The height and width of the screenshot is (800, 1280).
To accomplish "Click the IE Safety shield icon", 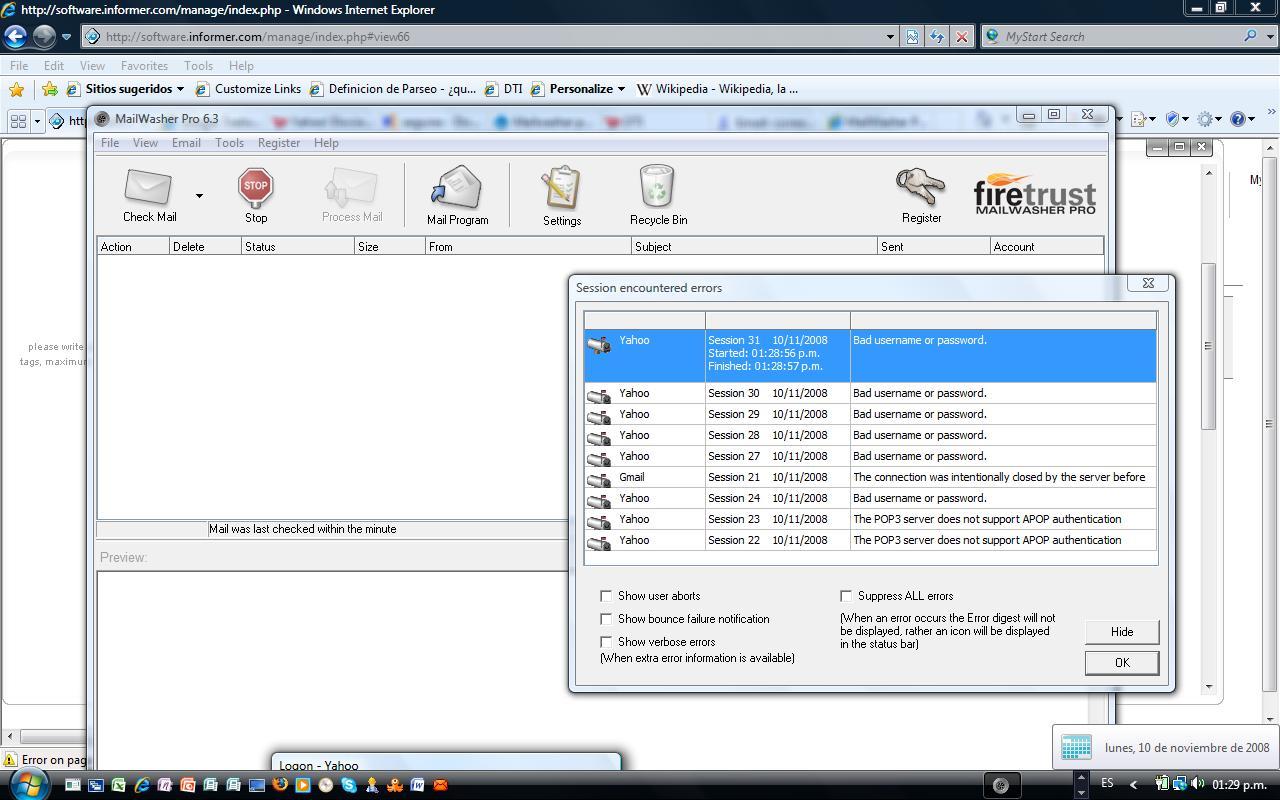I will [x=1173, y=119].
